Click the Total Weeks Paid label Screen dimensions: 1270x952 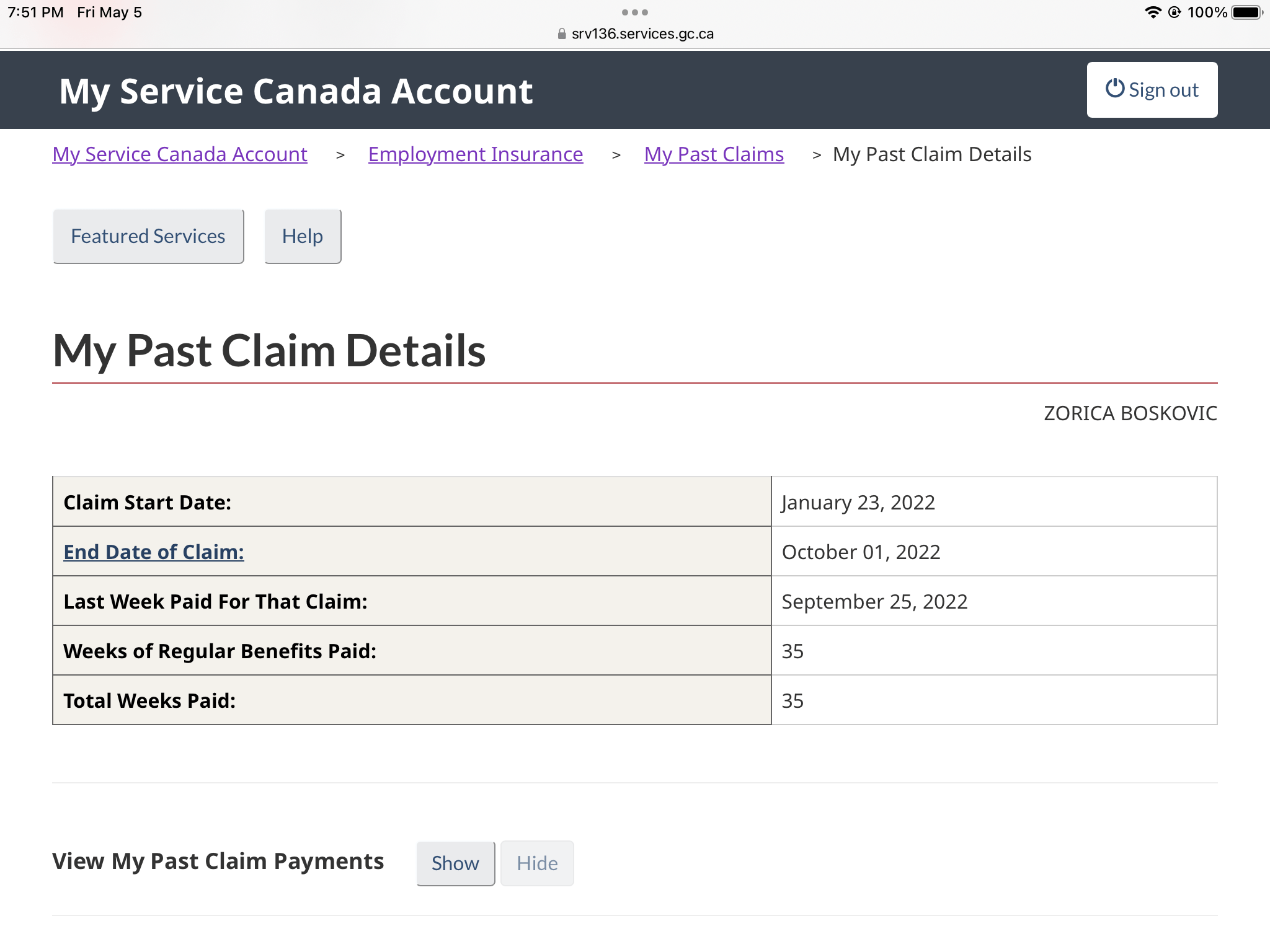click(x=149, y=700)
